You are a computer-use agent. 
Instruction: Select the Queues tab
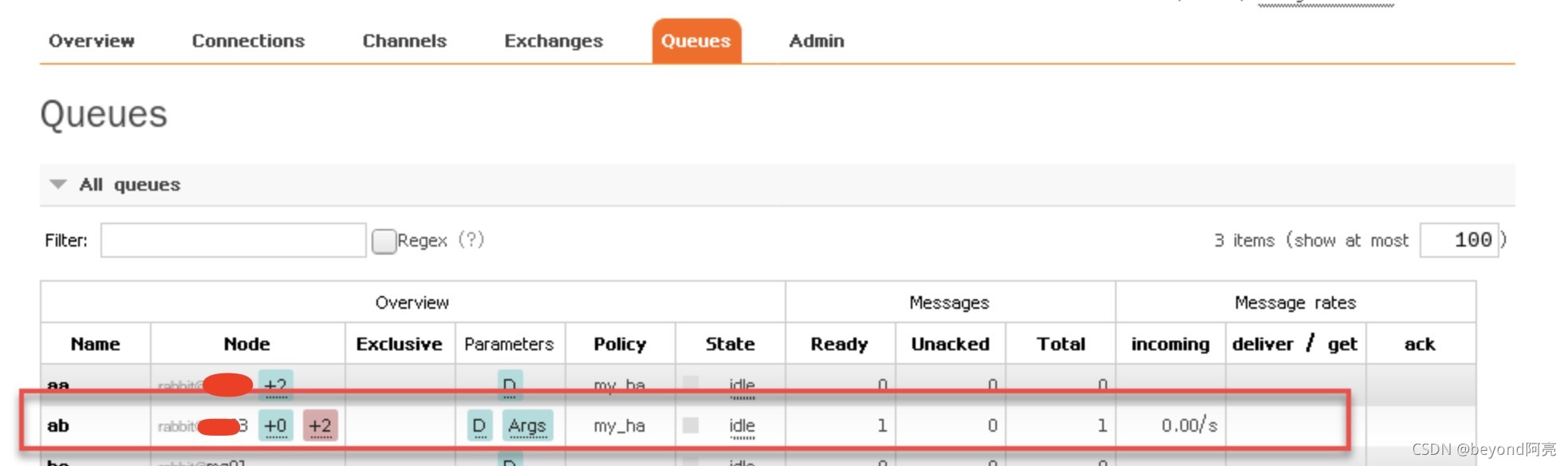point(696,41)
